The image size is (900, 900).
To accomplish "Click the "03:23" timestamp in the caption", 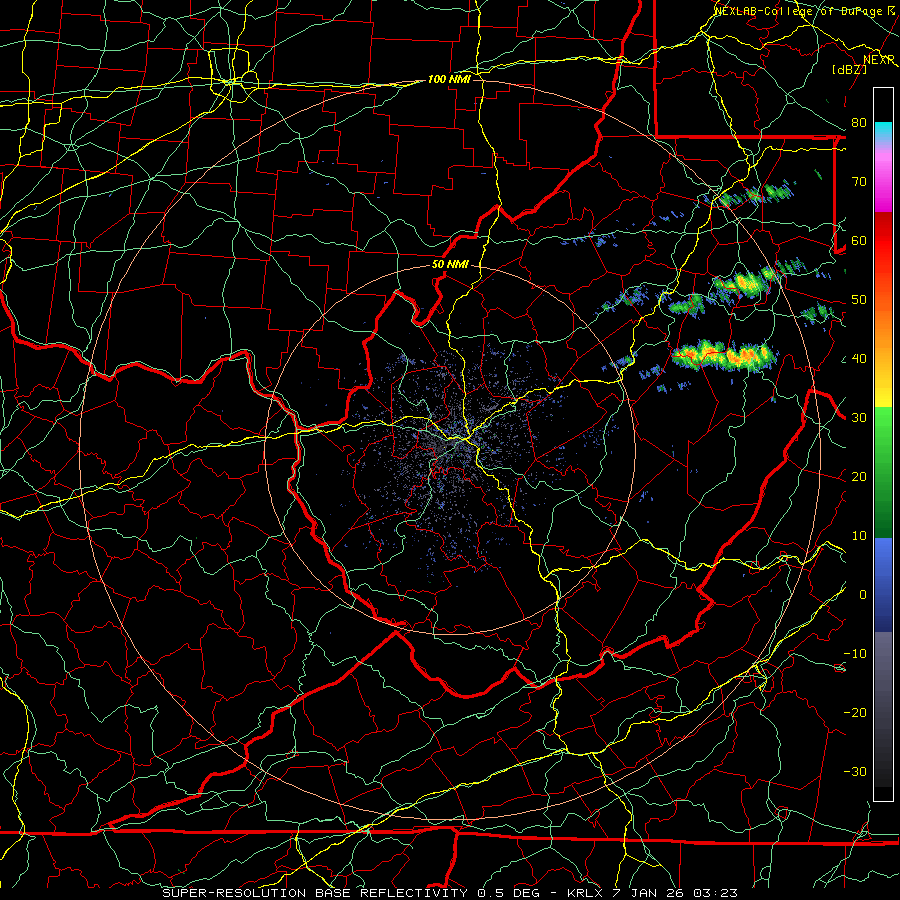I will (x=715, y=893).
